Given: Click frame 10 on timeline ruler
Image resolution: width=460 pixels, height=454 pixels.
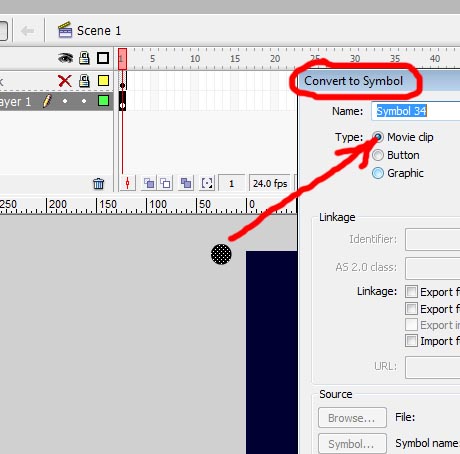Looking at the screenshot, I should [x=195, y=59].
